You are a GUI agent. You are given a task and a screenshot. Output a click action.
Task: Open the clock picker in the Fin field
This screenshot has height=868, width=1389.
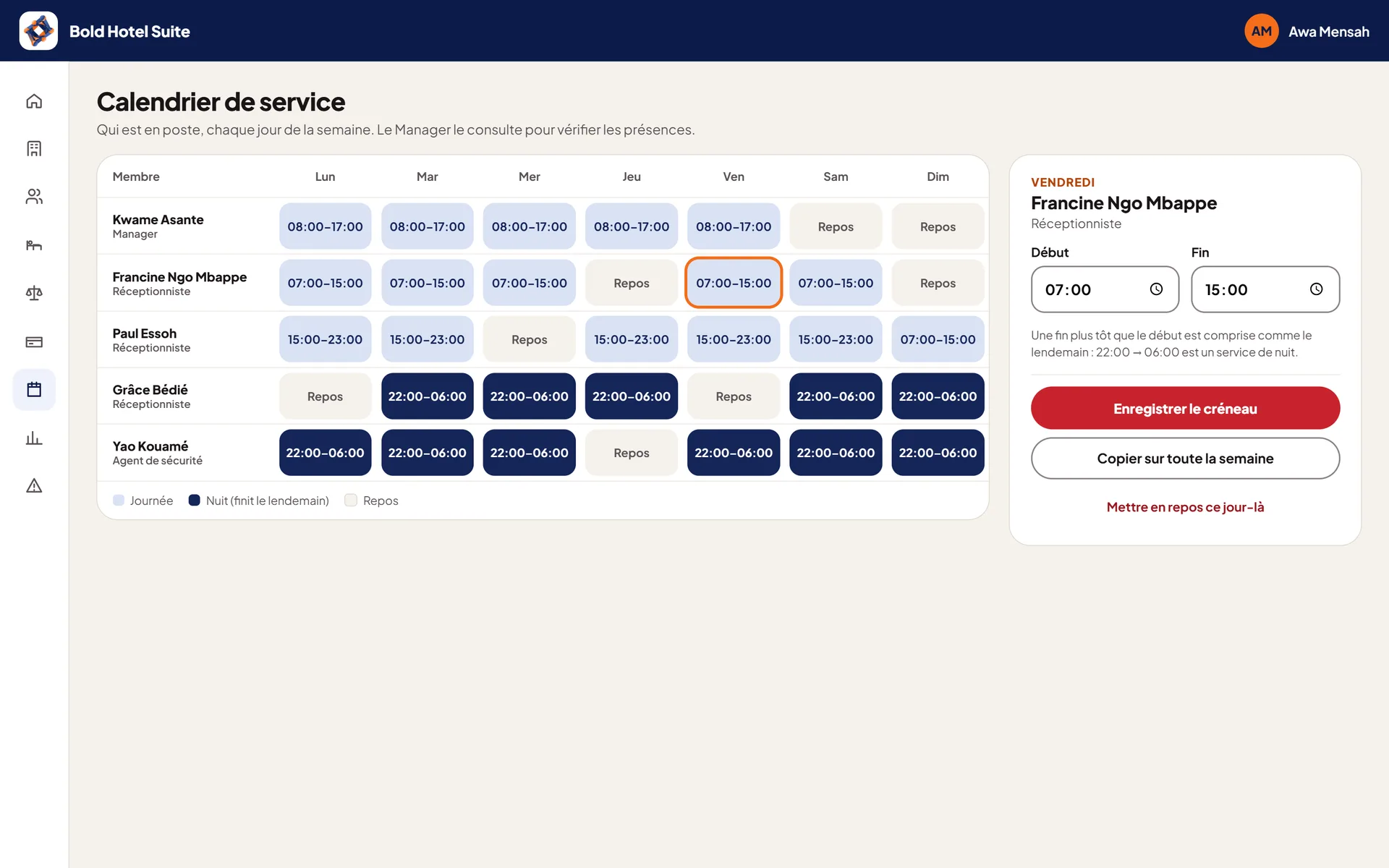[1316, 289]
